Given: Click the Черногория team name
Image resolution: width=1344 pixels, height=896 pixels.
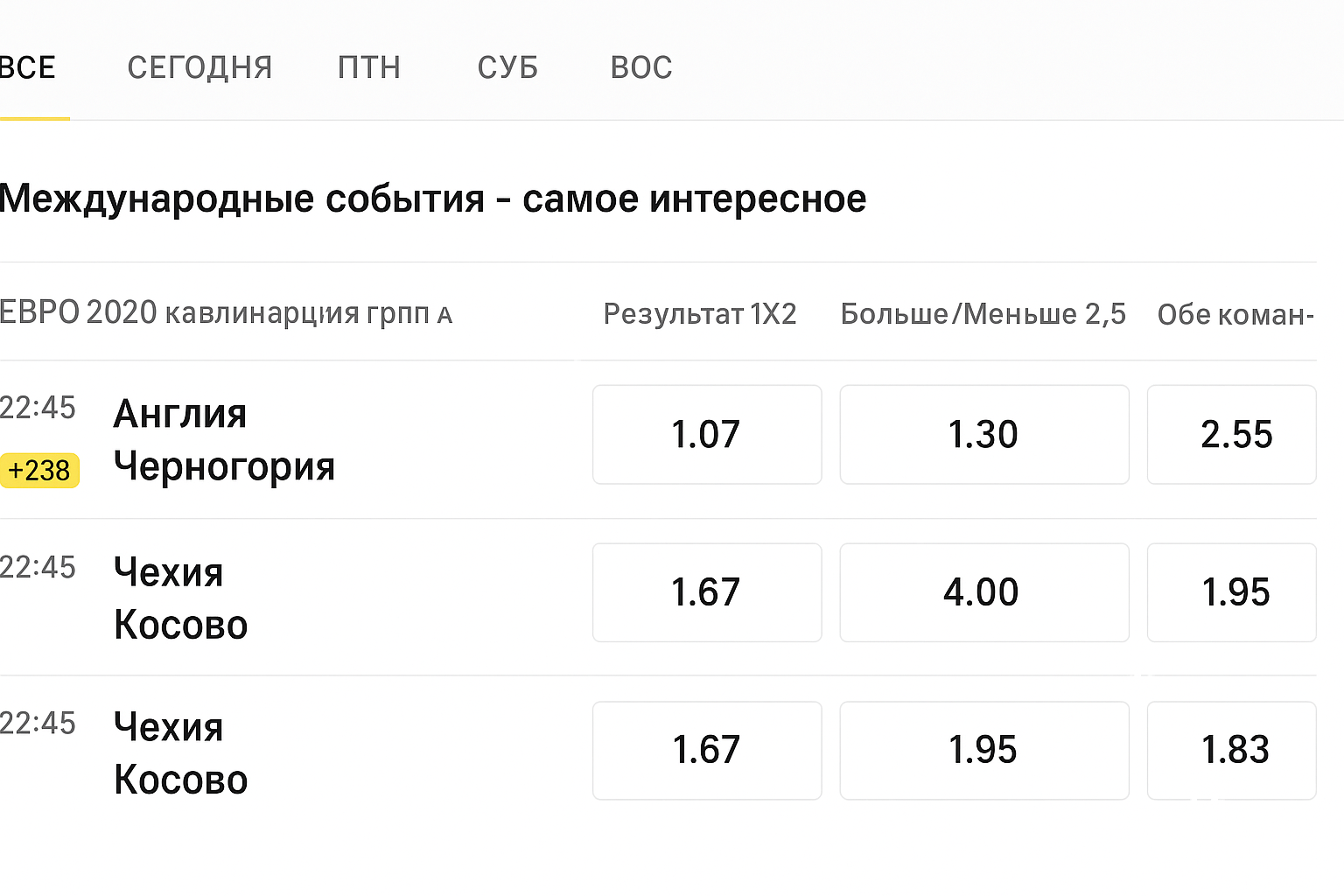Looking at the screenshot, I should point(224,466).
